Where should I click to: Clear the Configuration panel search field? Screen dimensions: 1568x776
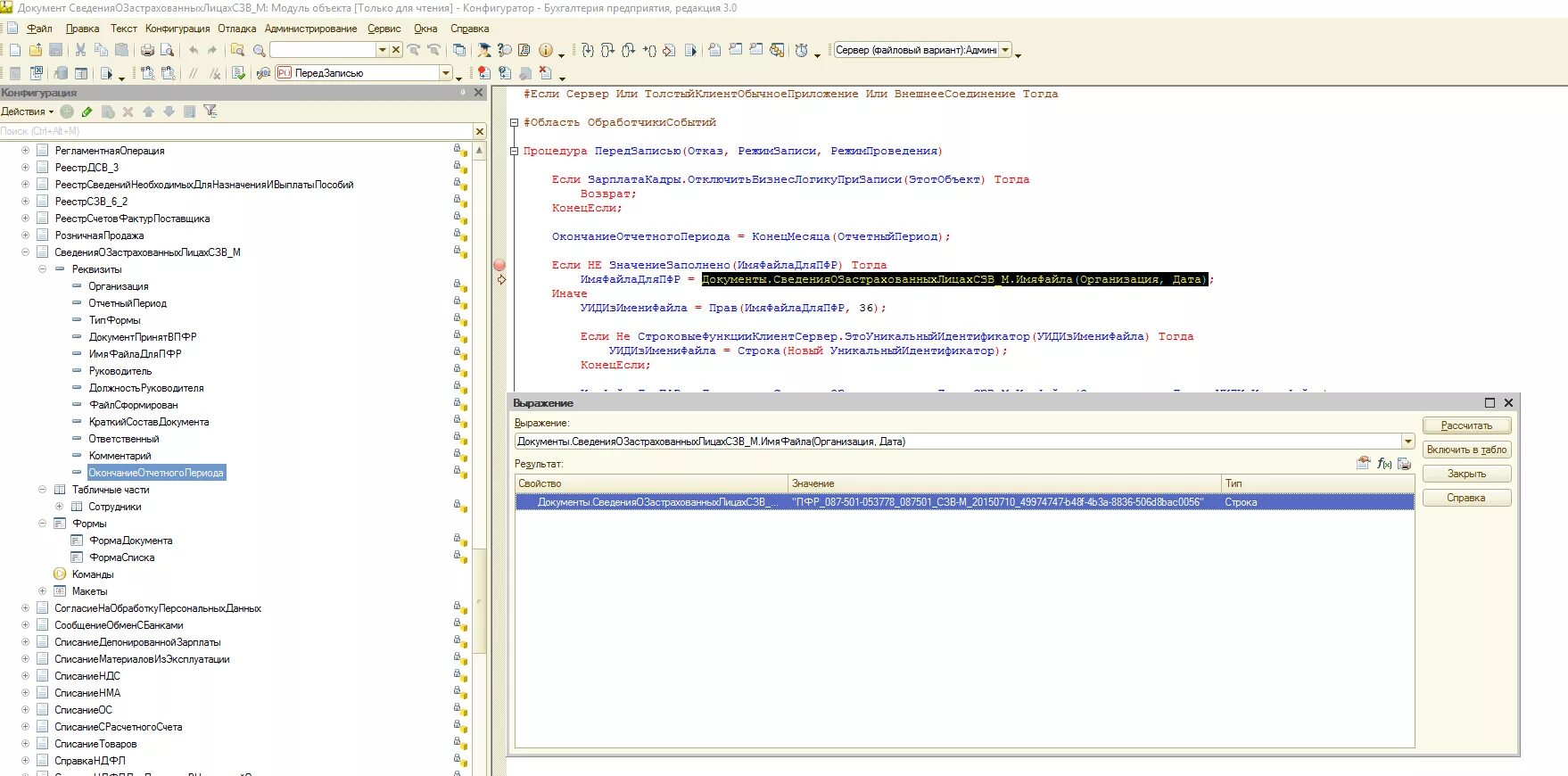[479, 131]
